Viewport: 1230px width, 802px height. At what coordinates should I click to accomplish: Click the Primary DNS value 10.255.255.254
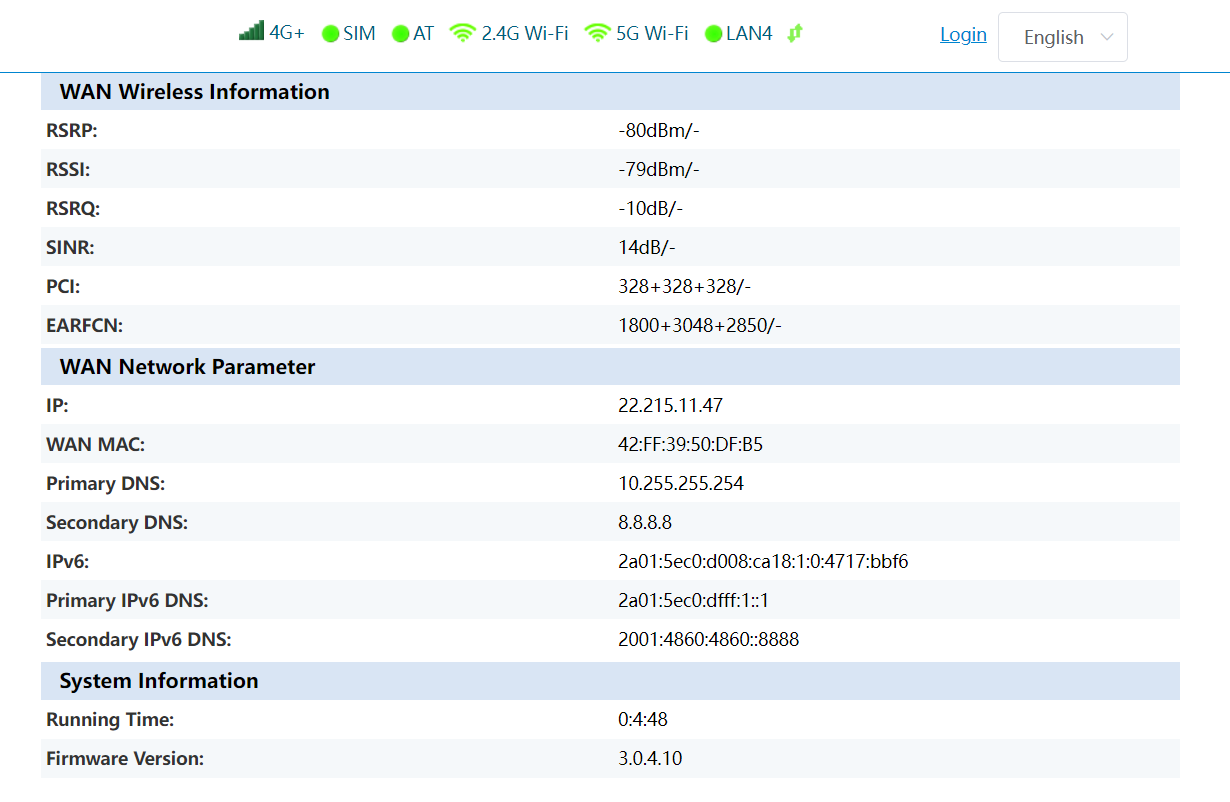(x=681, y=484)
